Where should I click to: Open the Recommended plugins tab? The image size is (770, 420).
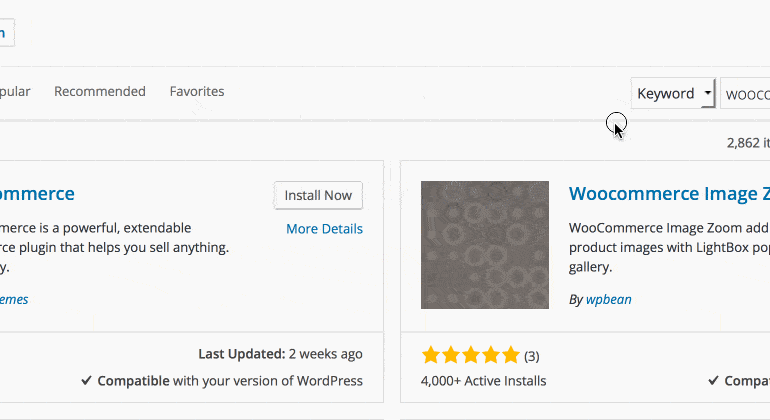(x=100, y=91)
